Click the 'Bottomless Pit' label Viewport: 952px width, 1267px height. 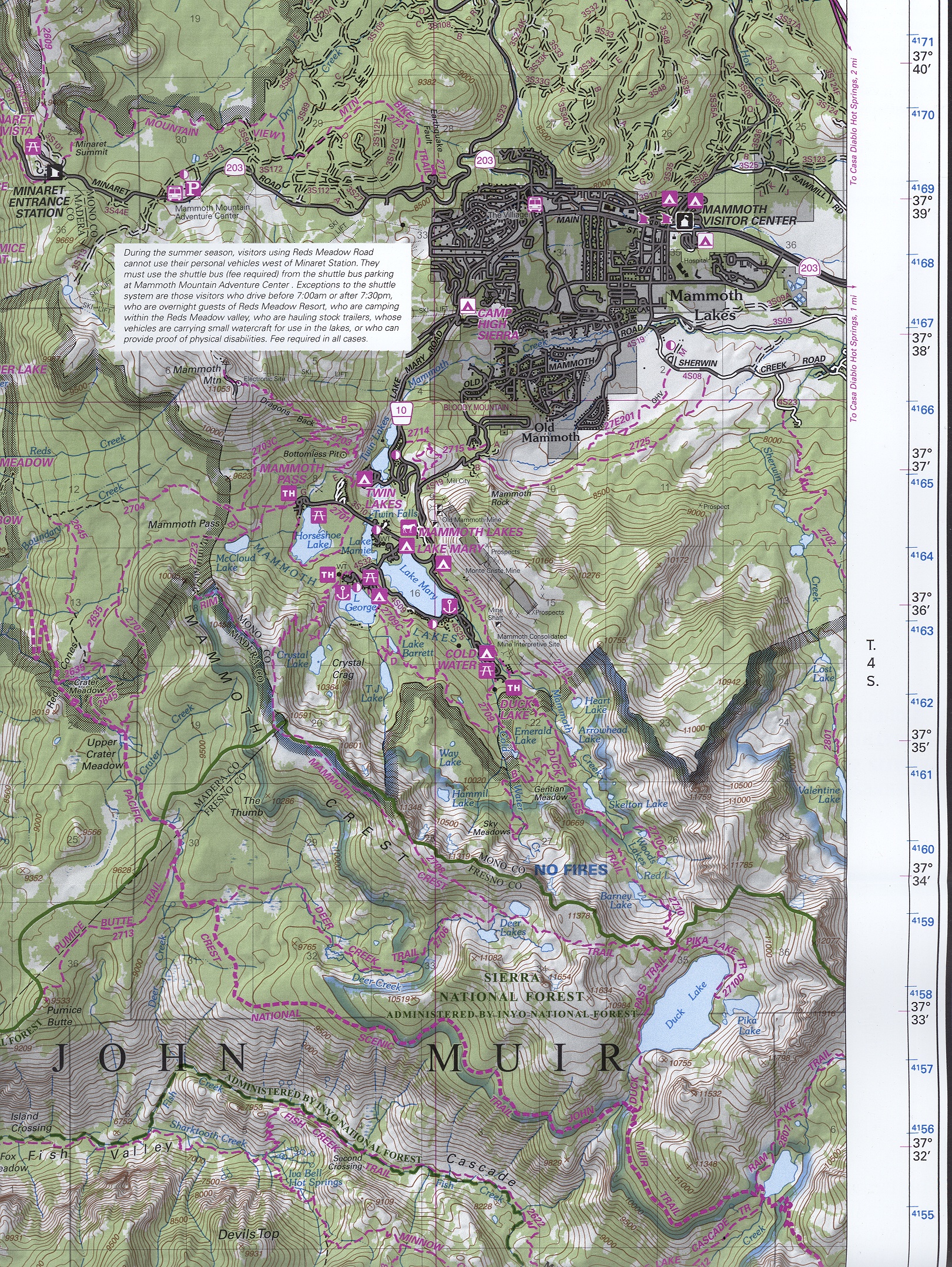point(311,454)
